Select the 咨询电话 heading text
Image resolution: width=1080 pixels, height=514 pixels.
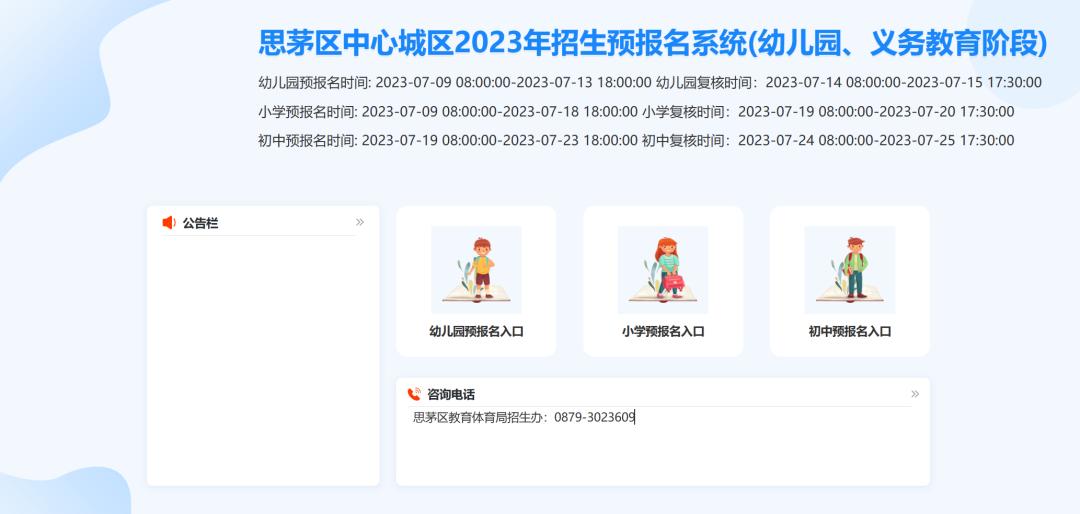point(451,394)
